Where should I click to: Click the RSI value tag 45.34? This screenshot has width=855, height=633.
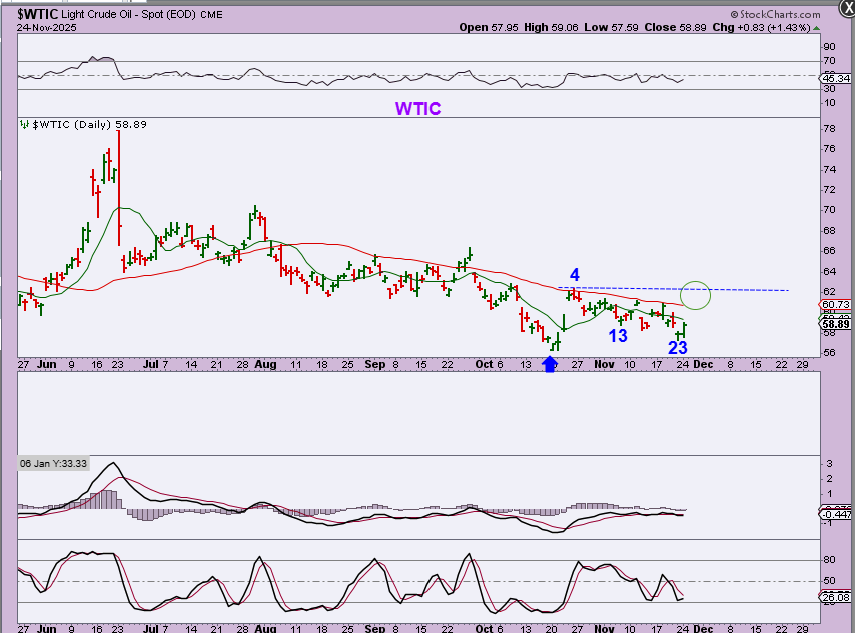(x=836, y=79)
